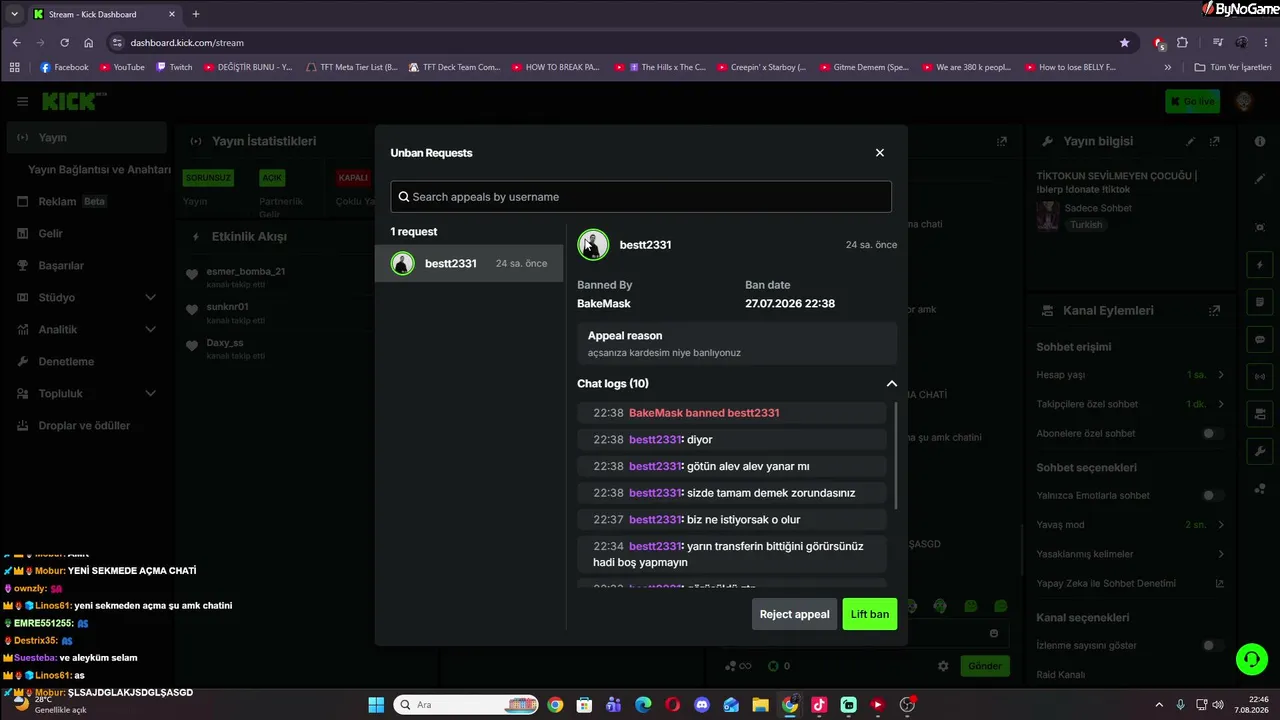Click the Appeal reason text box

pos(737,344)
